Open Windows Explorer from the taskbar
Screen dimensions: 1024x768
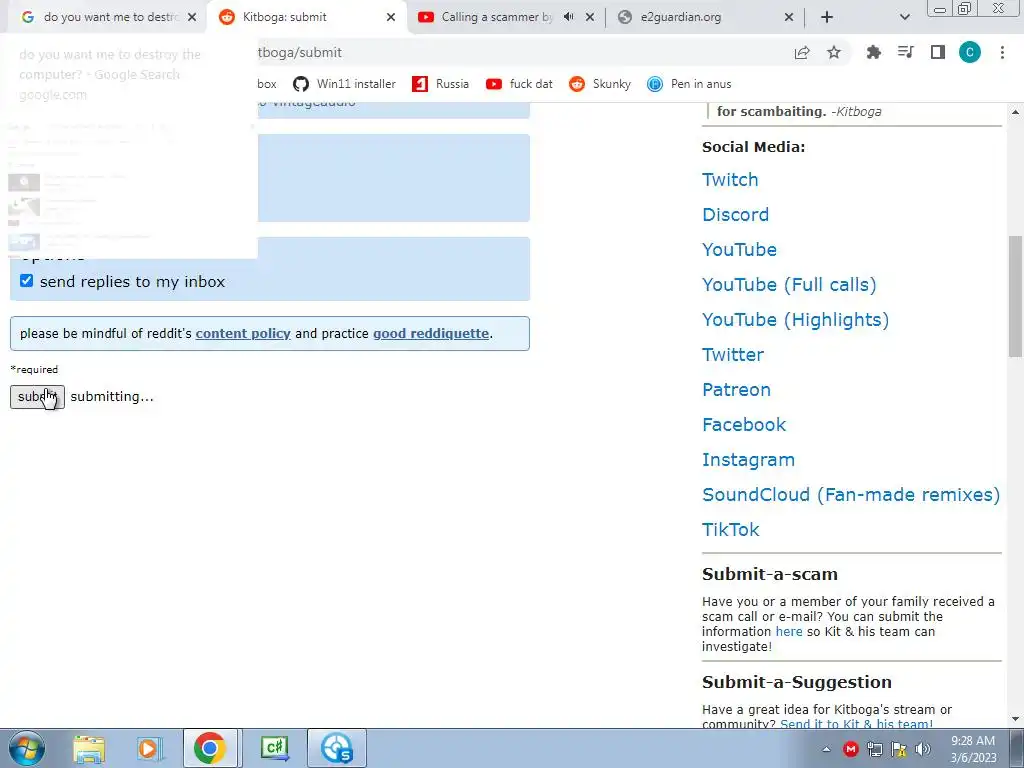89,748
